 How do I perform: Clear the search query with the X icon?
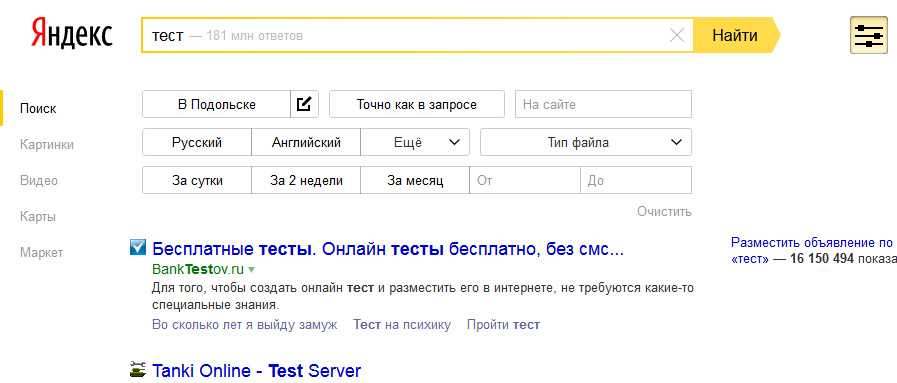677,35
